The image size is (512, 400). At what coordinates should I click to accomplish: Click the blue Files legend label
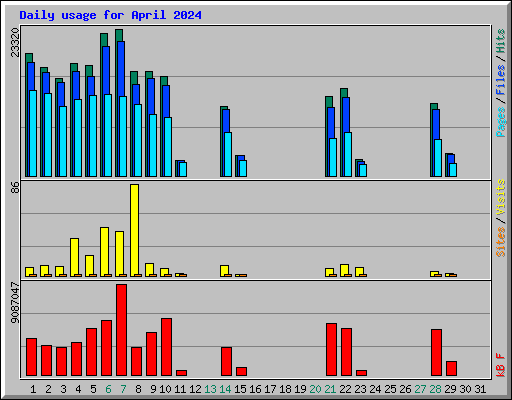(x=500, y=80)
